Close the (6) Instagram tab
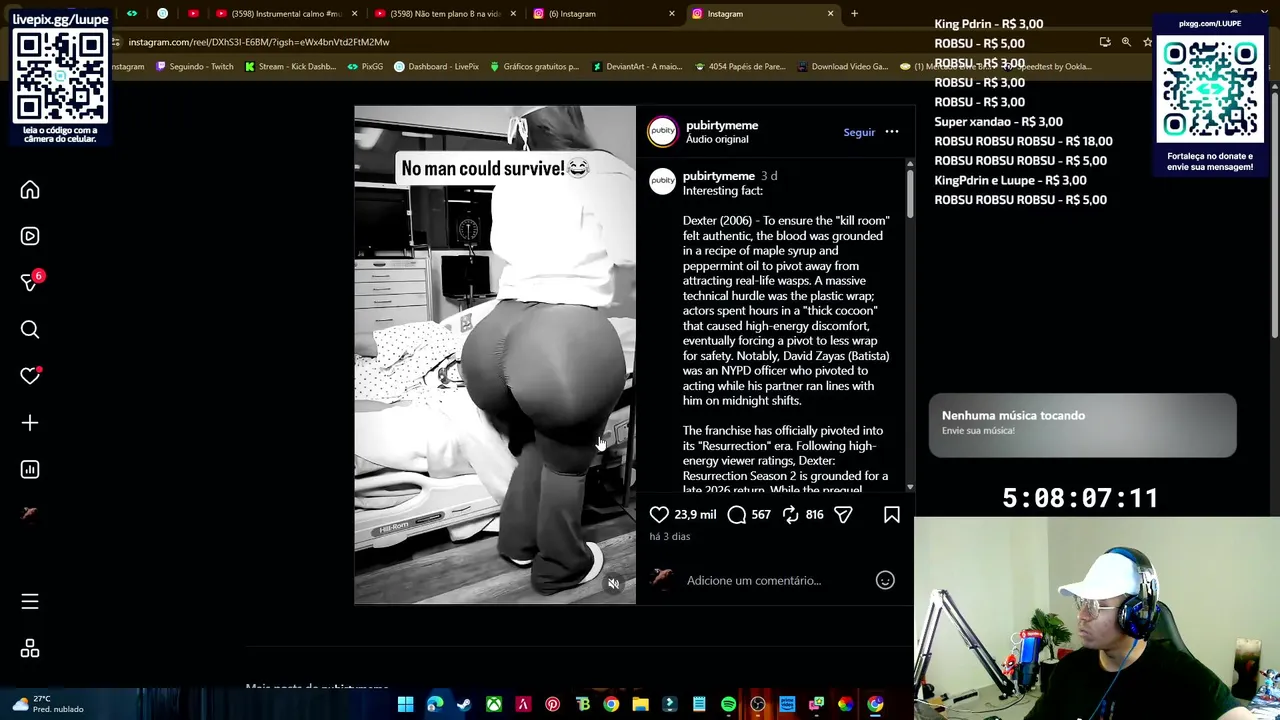The height and width of the screenshot is (720, 1280). [x=671, y=14]
